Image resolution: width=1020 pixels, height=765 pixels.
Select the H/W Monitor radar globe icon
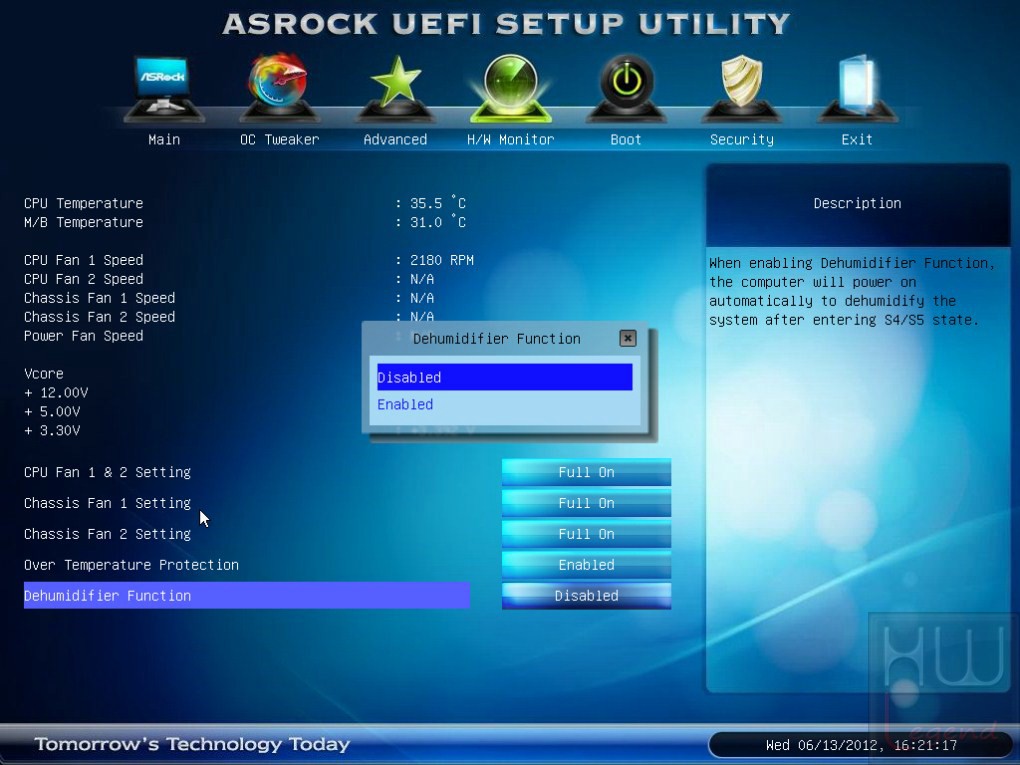[x=511, y=88]
